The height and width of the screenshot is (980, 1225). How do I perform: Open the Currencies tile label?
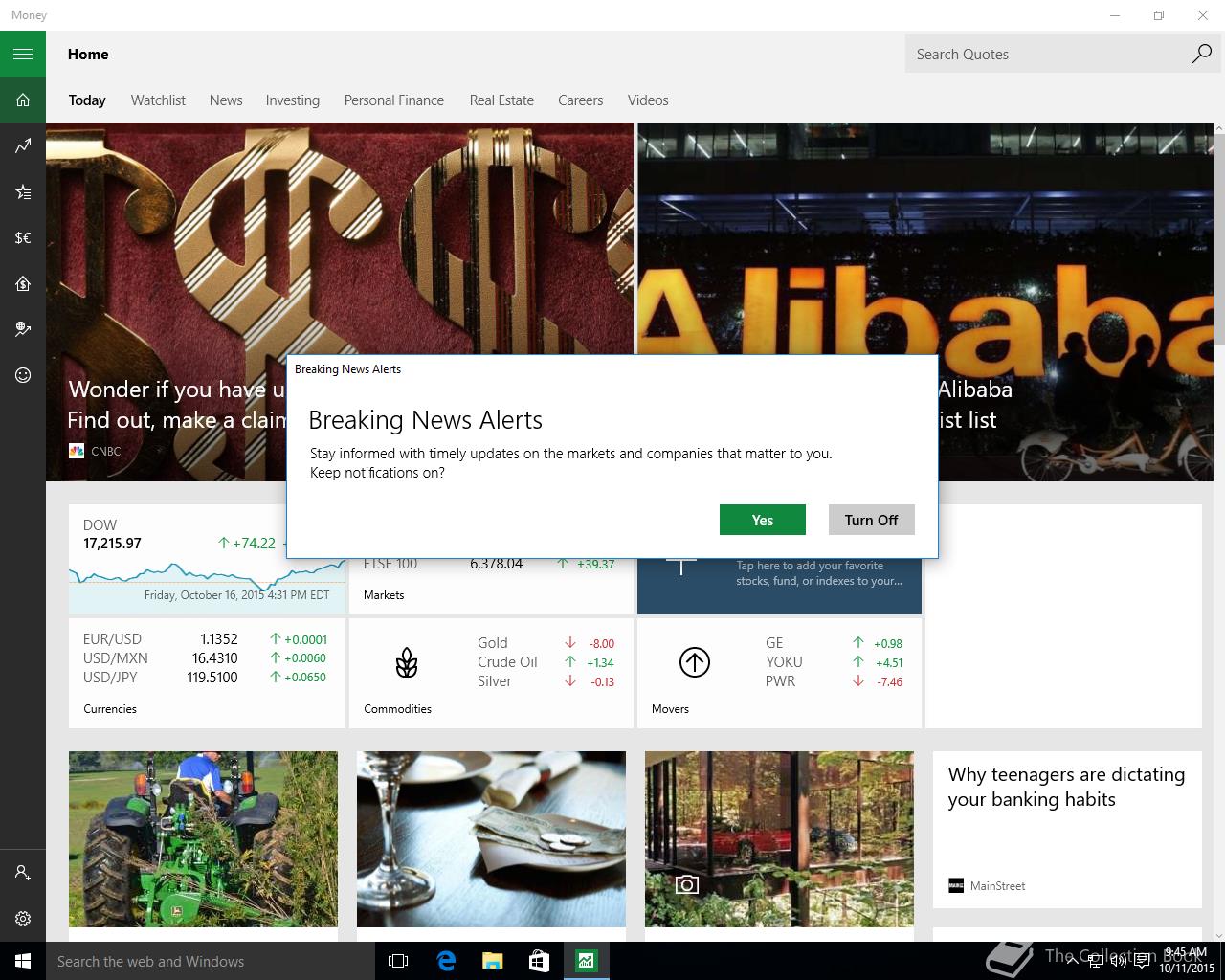110,709
